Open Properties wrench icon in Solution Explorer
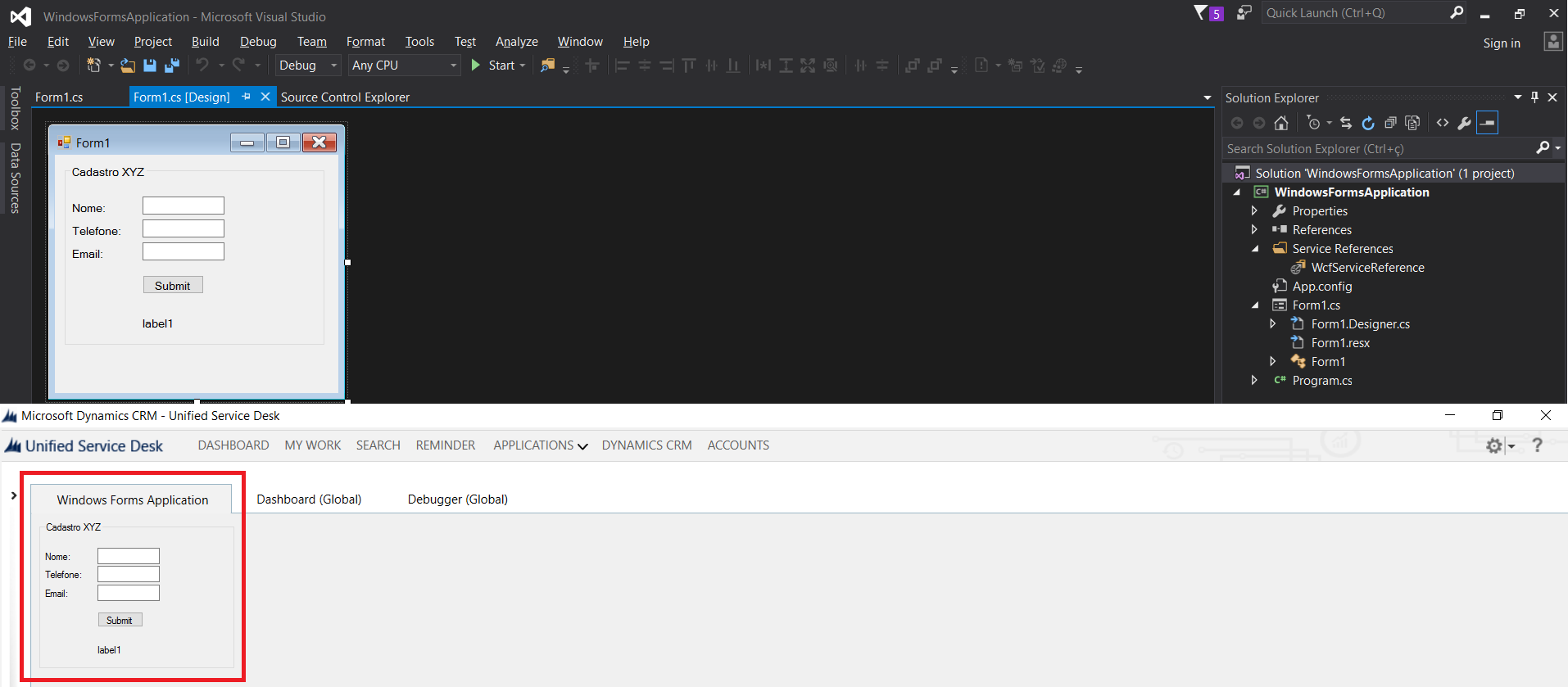Viewport: 1568px width, 687px height. click(1464, 123)
